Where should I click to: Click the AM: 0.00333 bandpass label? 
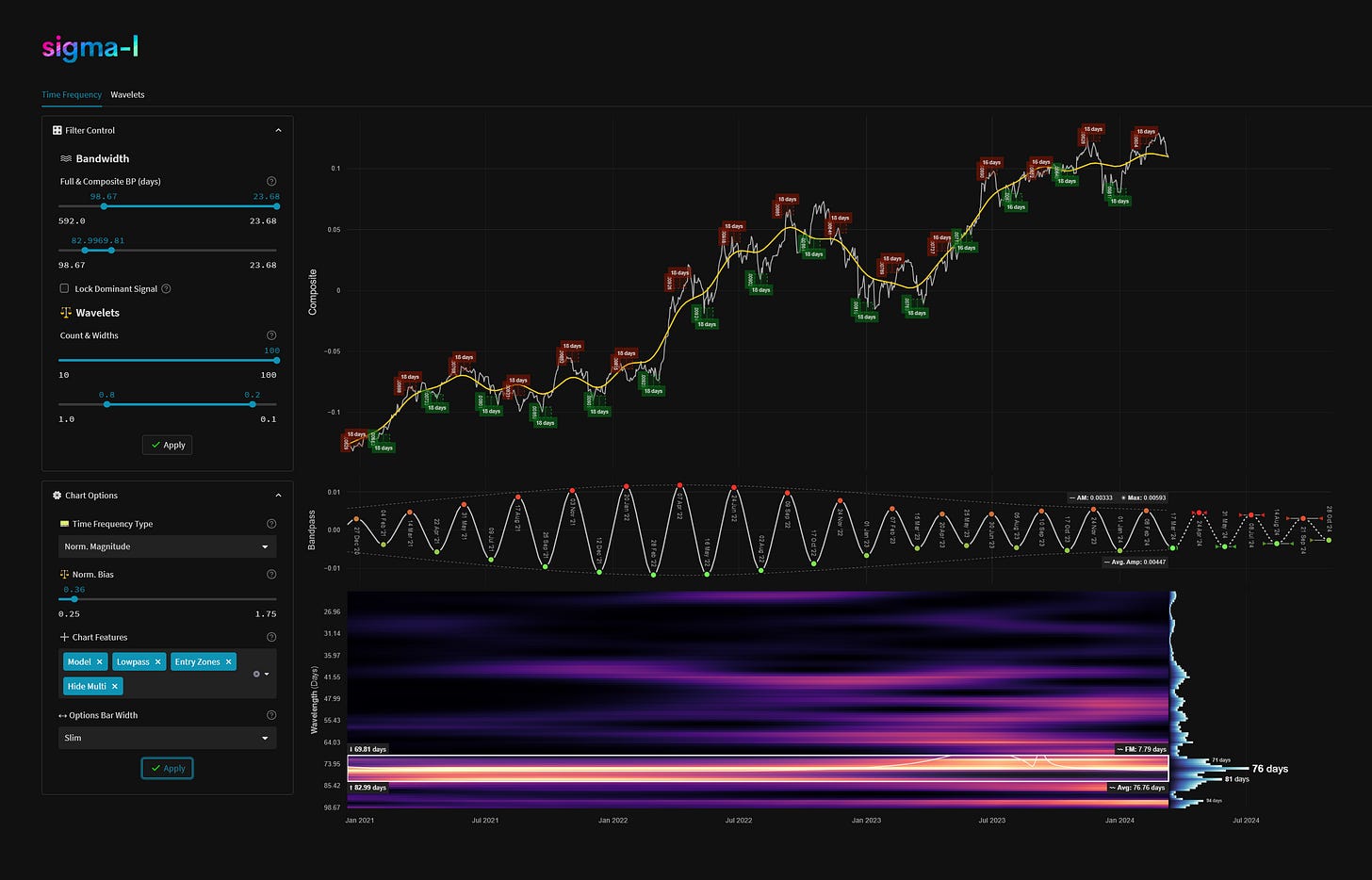1091,497
